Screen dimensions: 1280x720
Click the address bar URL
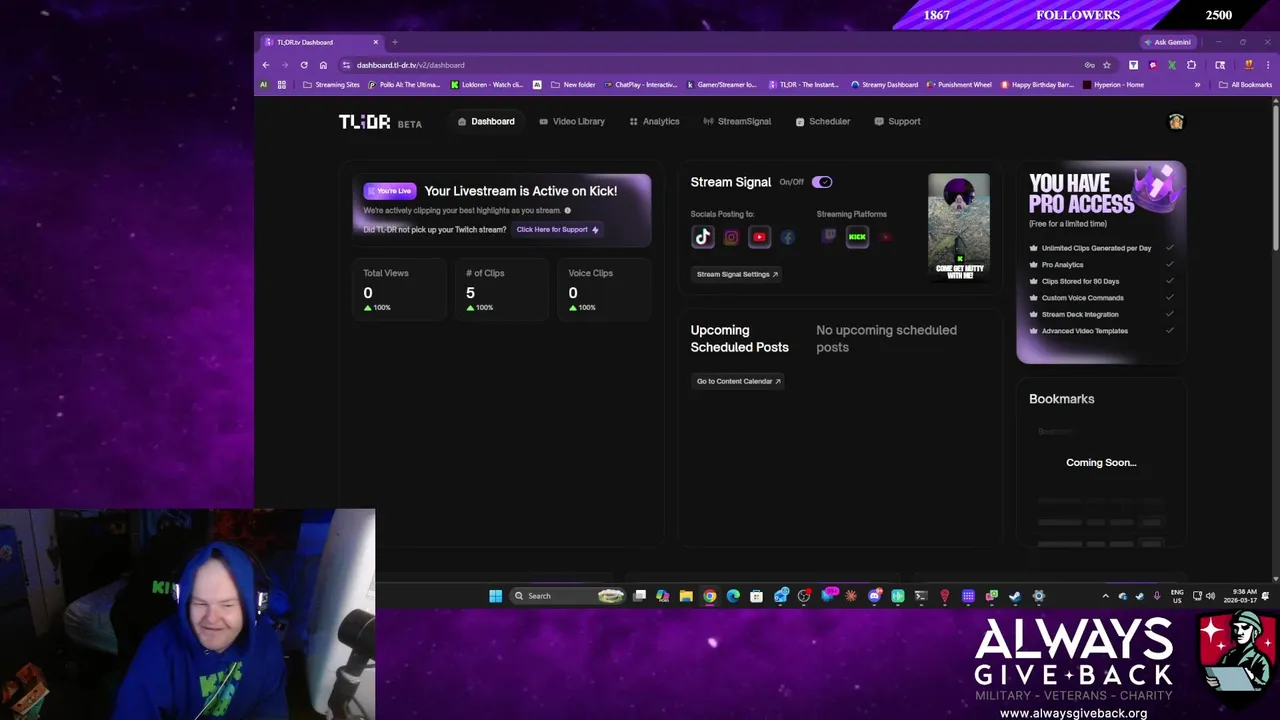[x=410, y=65]
